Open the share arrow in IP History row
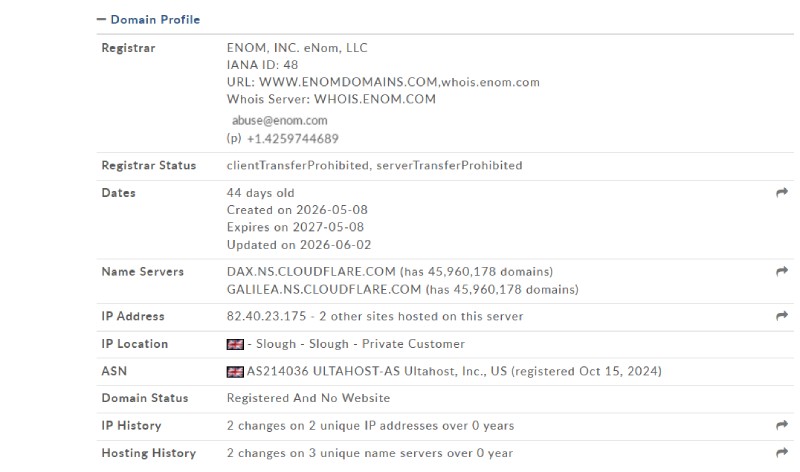The height and width of the screenshot is (472, 800). click(x=782, y=425)
